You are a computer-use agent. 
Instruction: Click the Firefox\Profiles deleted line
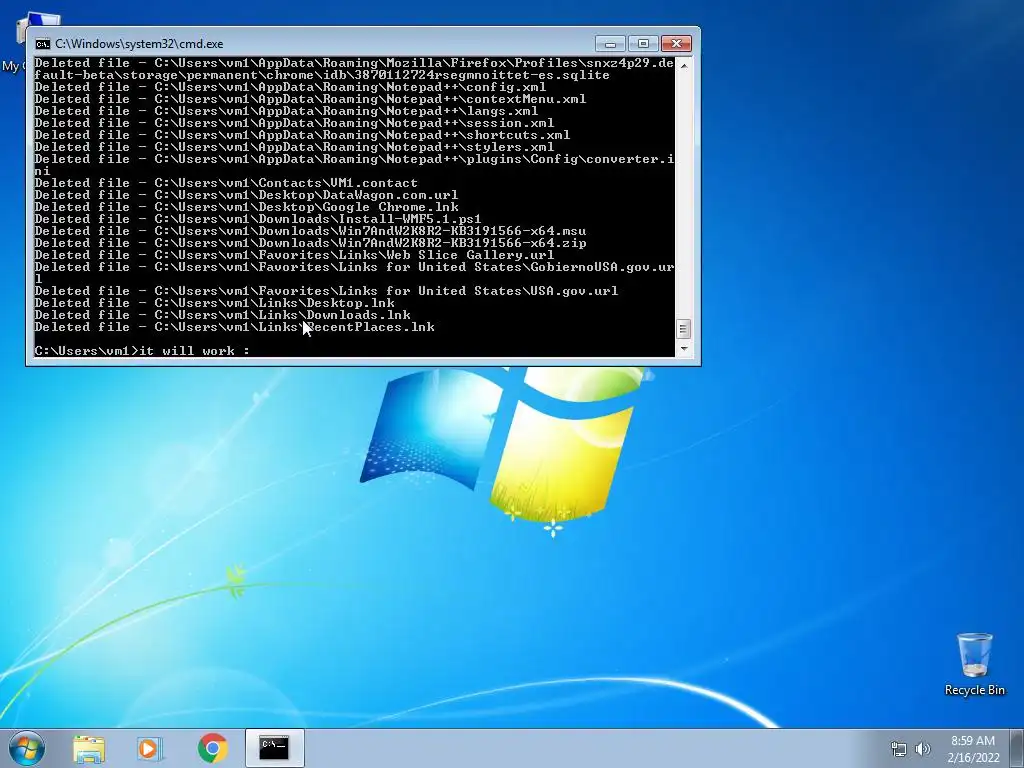[x=354, y=63]
